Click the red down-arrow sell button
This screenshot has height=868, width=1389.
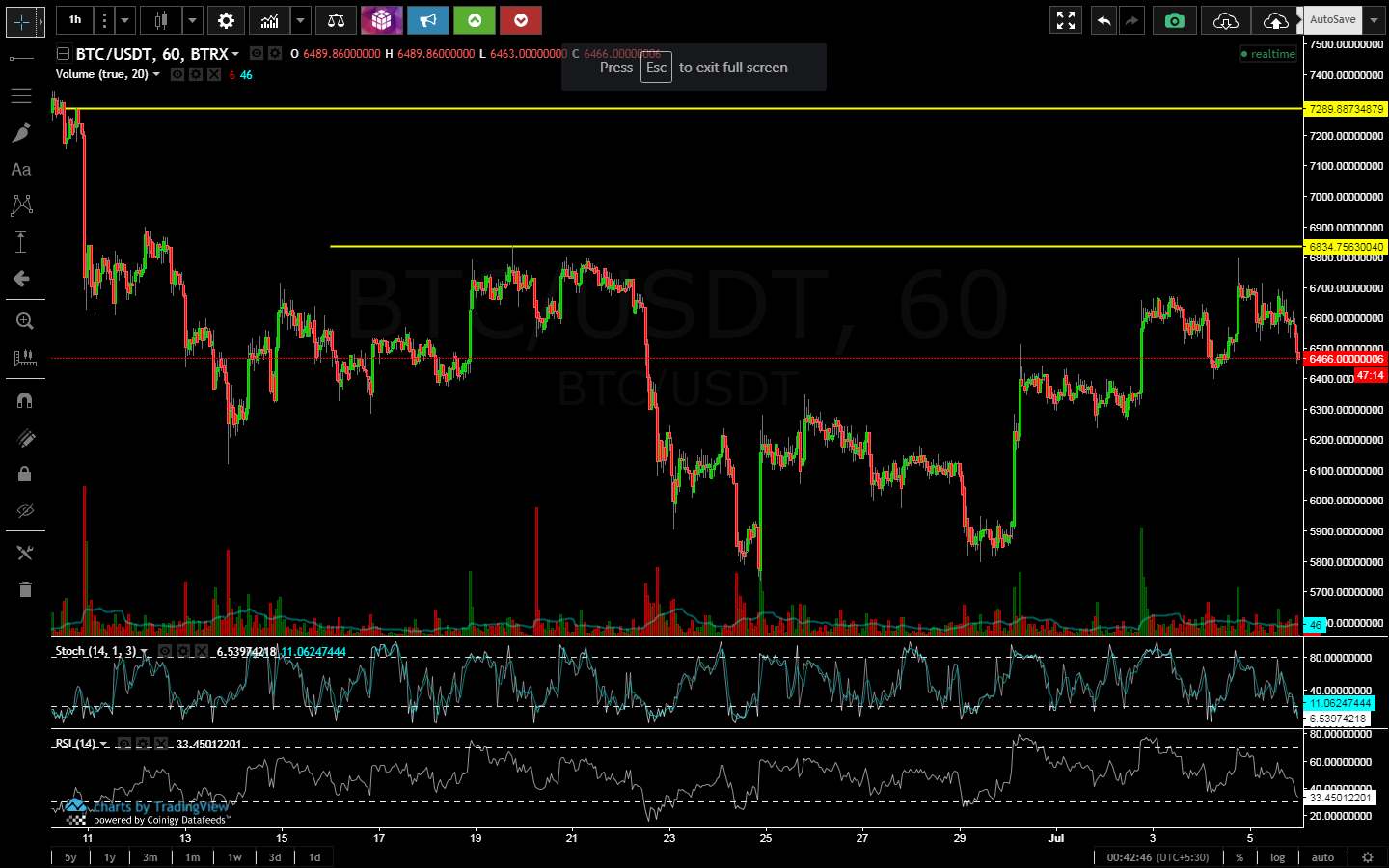[521, 20]
